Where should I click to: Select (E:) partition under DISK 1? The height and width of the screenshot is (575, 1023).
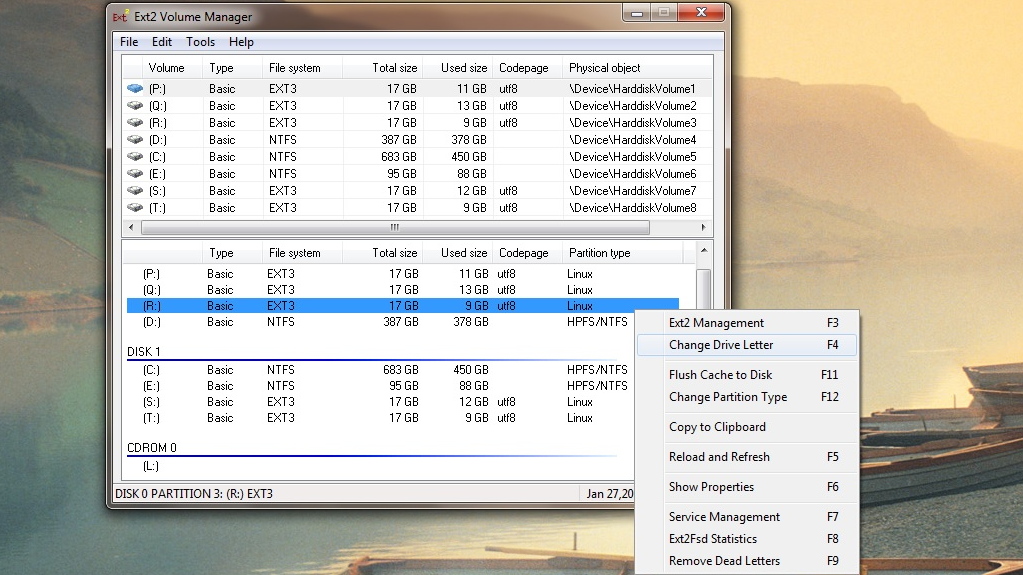[381, 386]
